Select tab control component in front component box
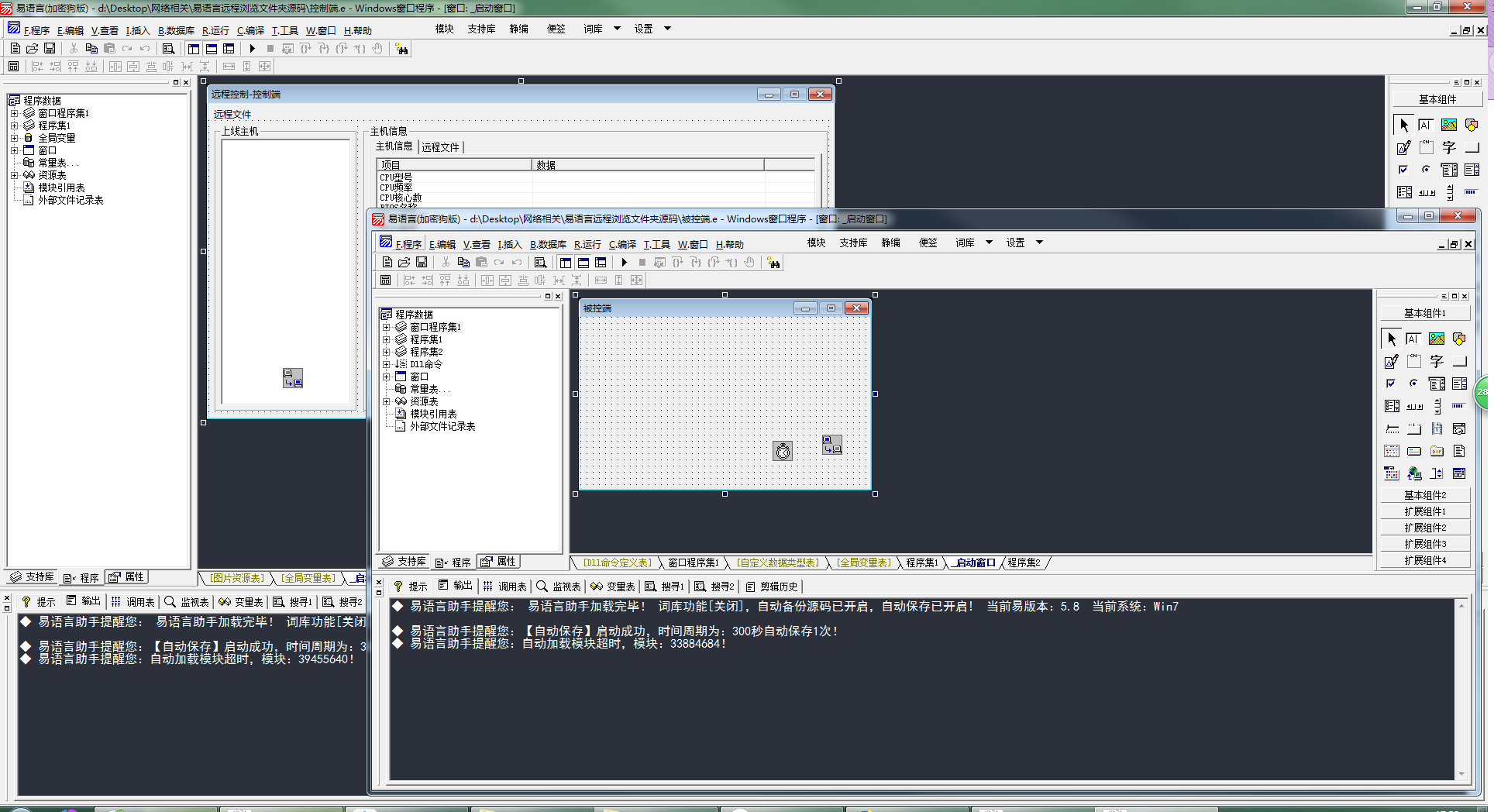 pyautogui.click(x=1414, y=428)
